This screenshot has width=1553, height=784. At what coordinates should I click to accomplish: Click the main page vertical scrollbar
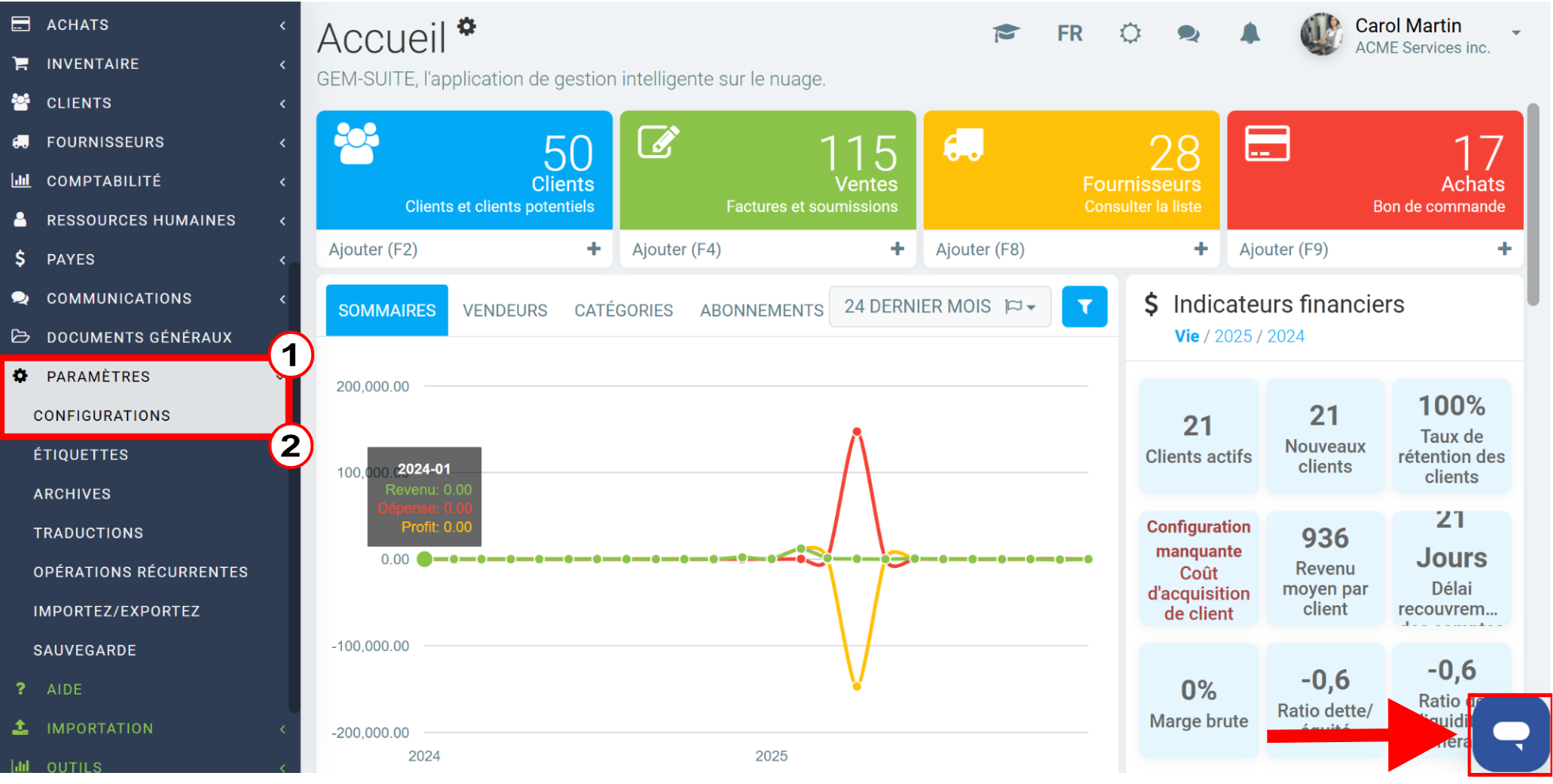1533,204
